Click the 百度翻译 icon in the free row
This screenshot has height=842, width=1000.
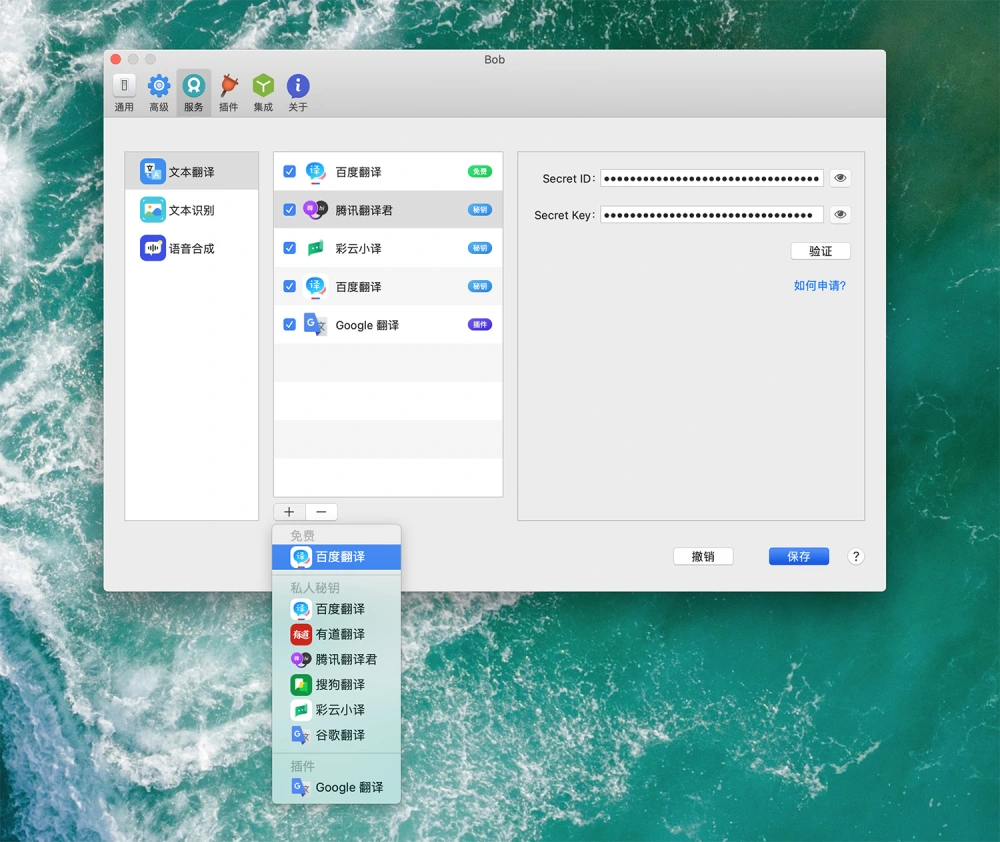point(315,172)
